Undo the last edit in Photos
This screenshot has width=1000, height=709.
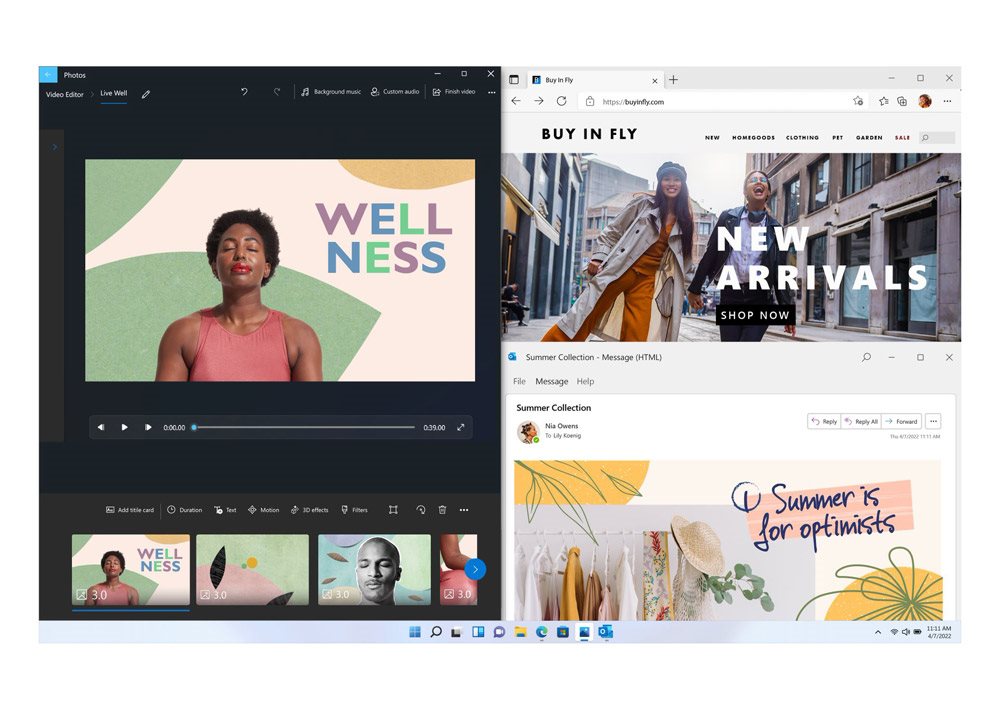pyautogui.click(x=243, y=91)
